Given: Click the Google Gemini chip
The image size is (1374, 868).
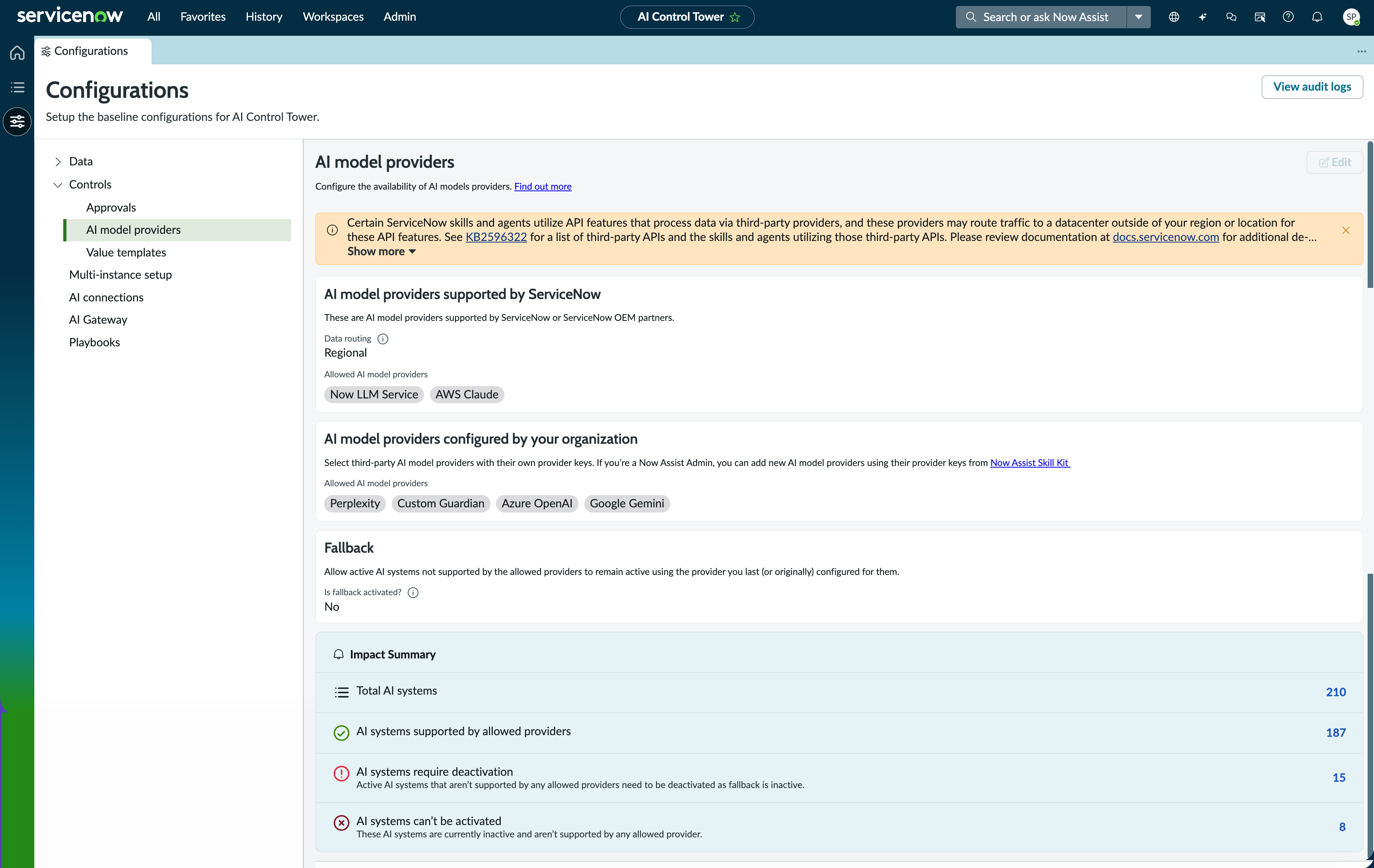Looking at the screenshot, I should (x=627, y=503).
